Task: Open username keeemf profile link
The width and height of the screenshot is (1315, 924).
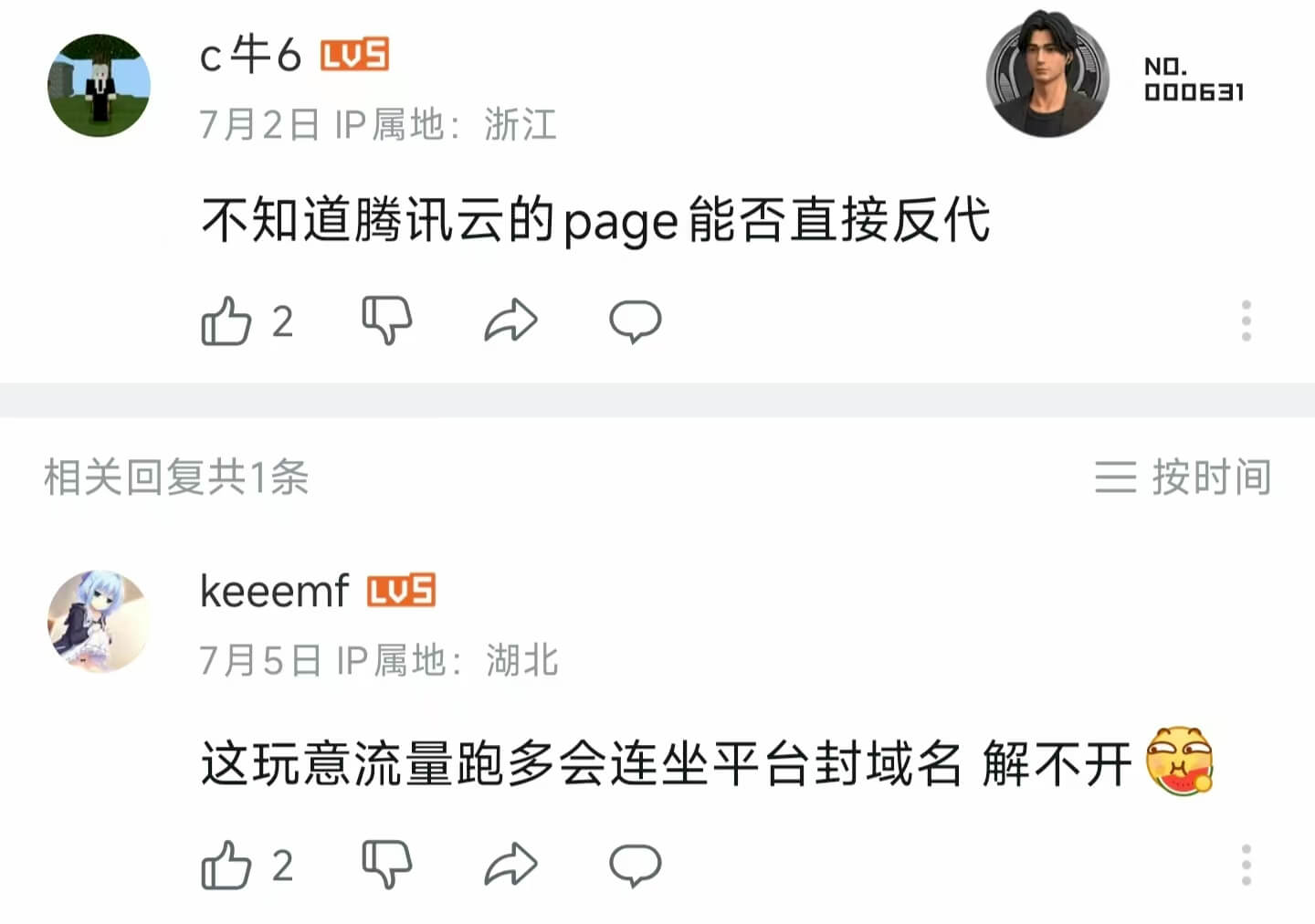Action: [274, 591]
